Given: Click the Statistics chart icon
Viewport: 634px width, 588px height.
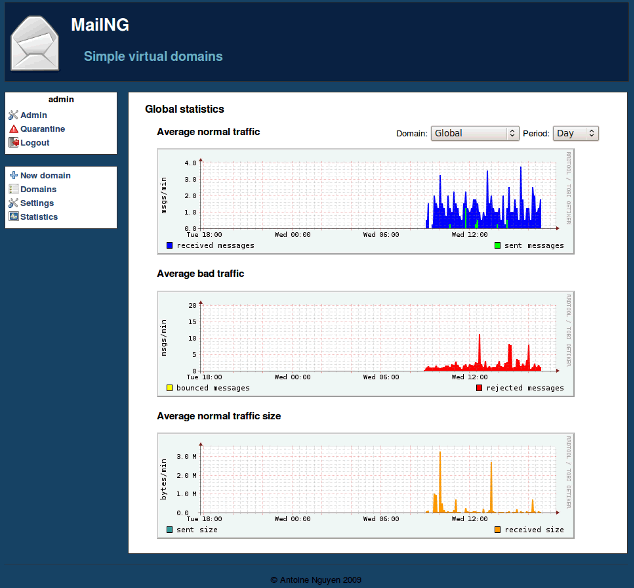Looking at the screenshot, I should [x=13, y=217].
